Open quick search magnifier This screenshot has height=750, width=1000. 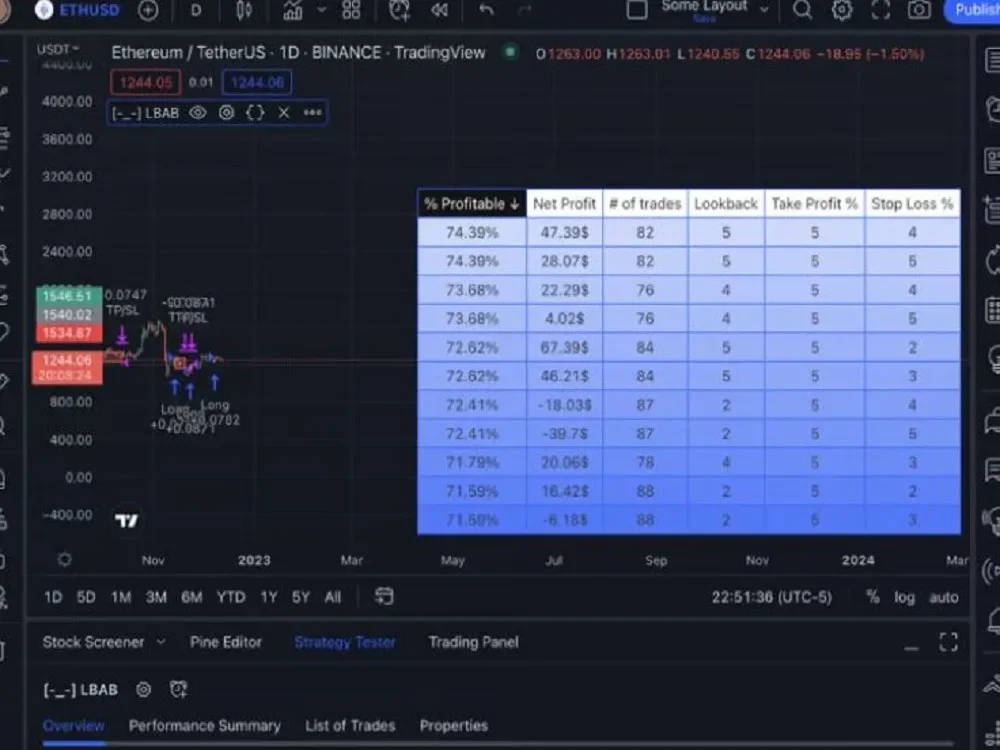[802, 10]
